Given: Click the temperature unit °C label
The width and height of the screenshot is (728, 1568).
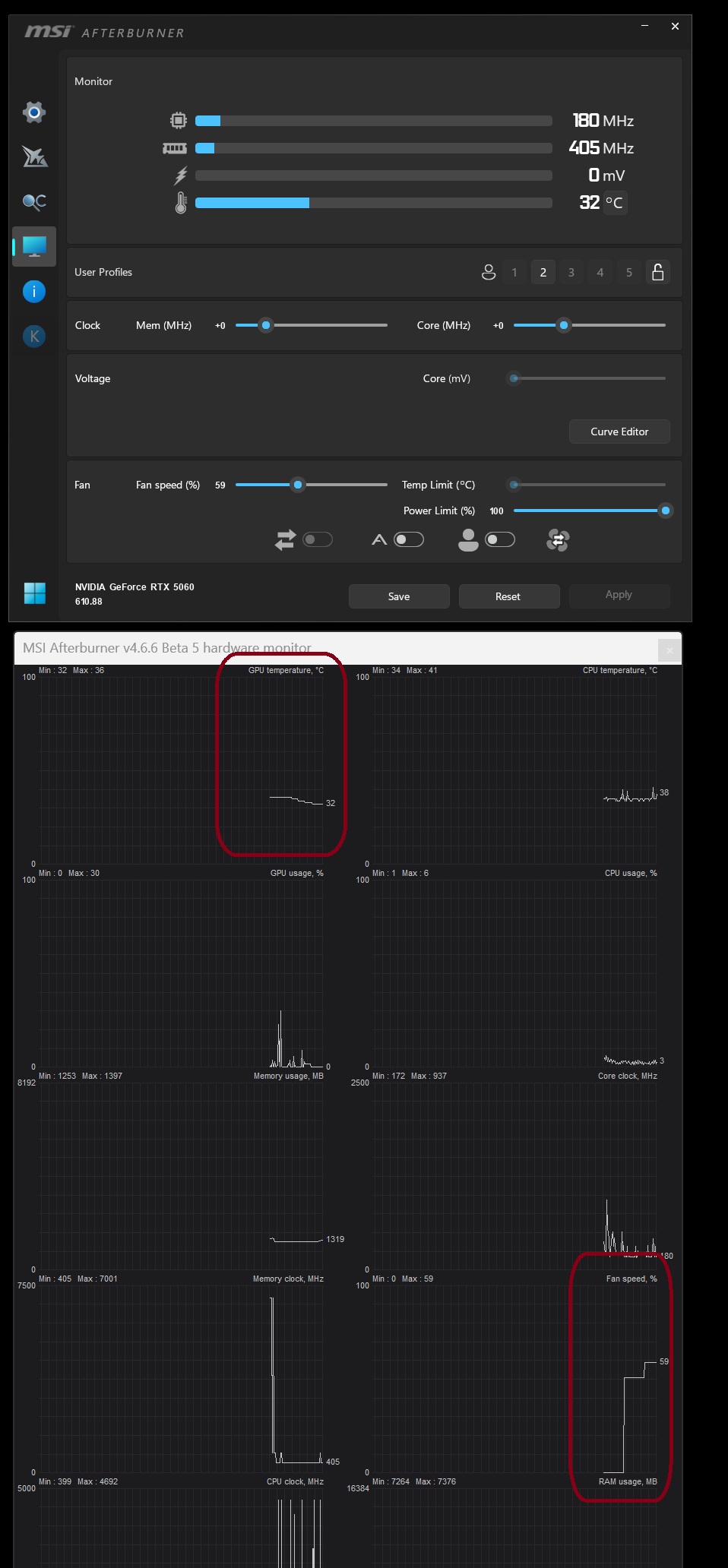Looking at the screenshot, I should (x=615, y=203).
